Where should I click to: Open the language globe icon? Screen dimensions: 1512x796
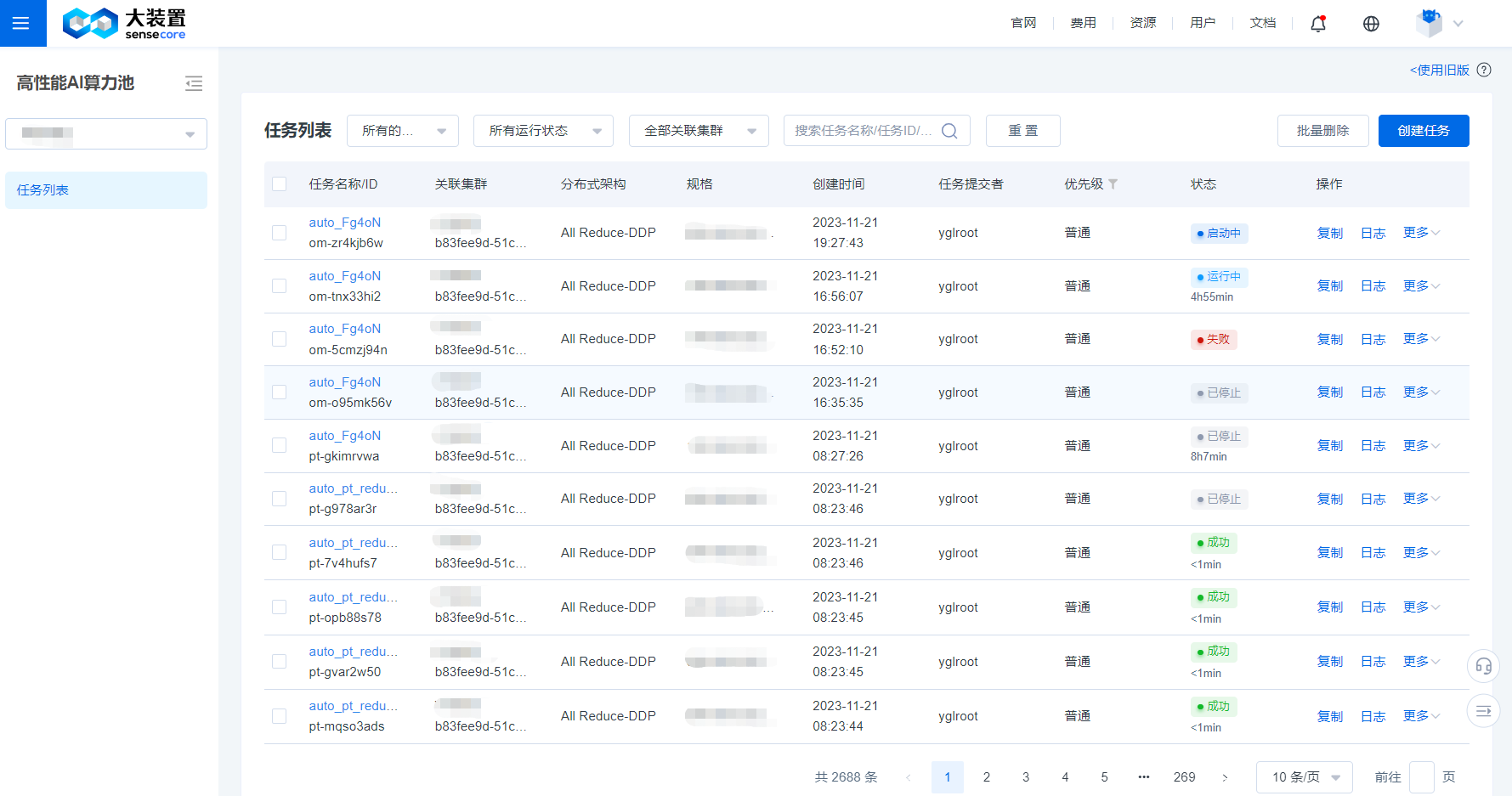[1371, 24]
